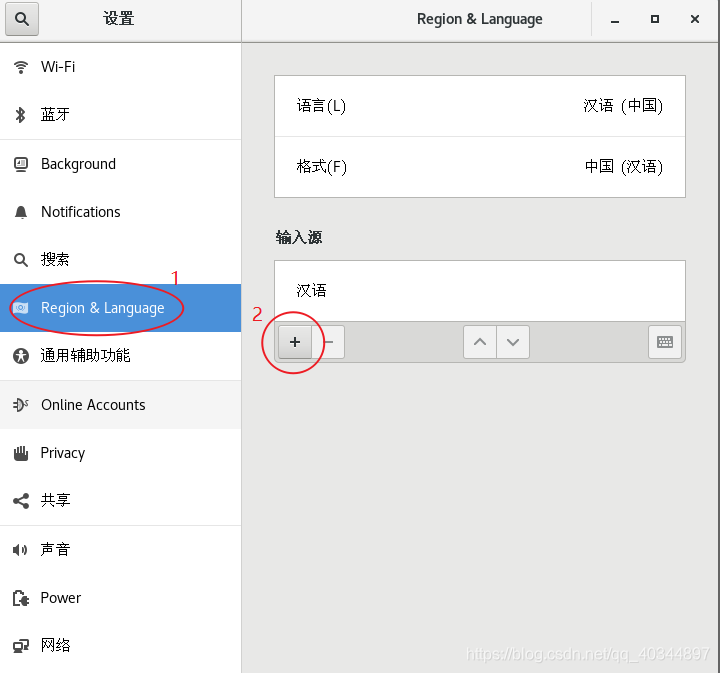Click the speaker icon beside 声音
Image resolution: width=720 pixels, height=673 pixels.
coord(20,550)
